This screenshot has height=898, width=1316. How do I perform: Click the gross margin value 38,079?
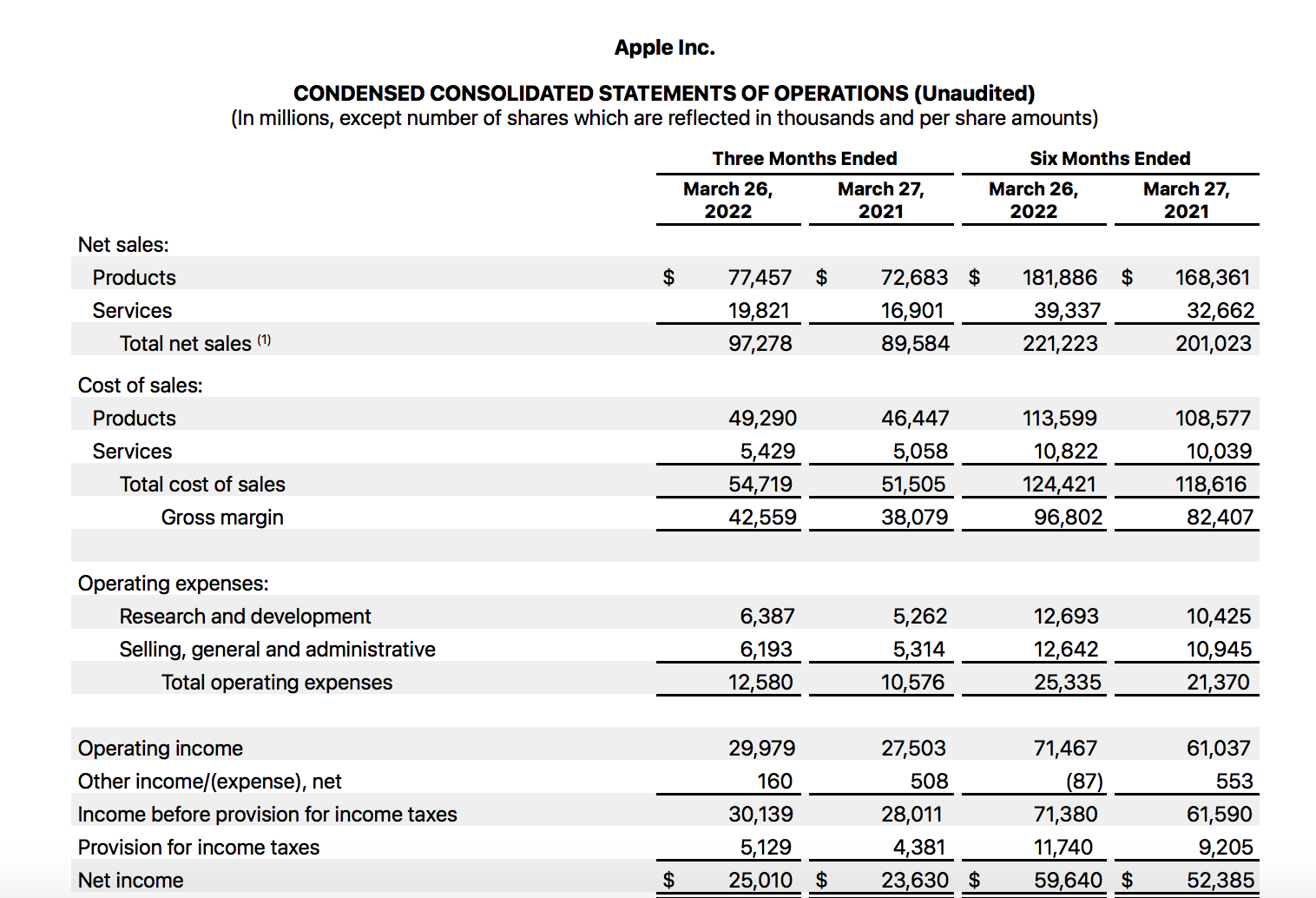click(x=914, y=518)
